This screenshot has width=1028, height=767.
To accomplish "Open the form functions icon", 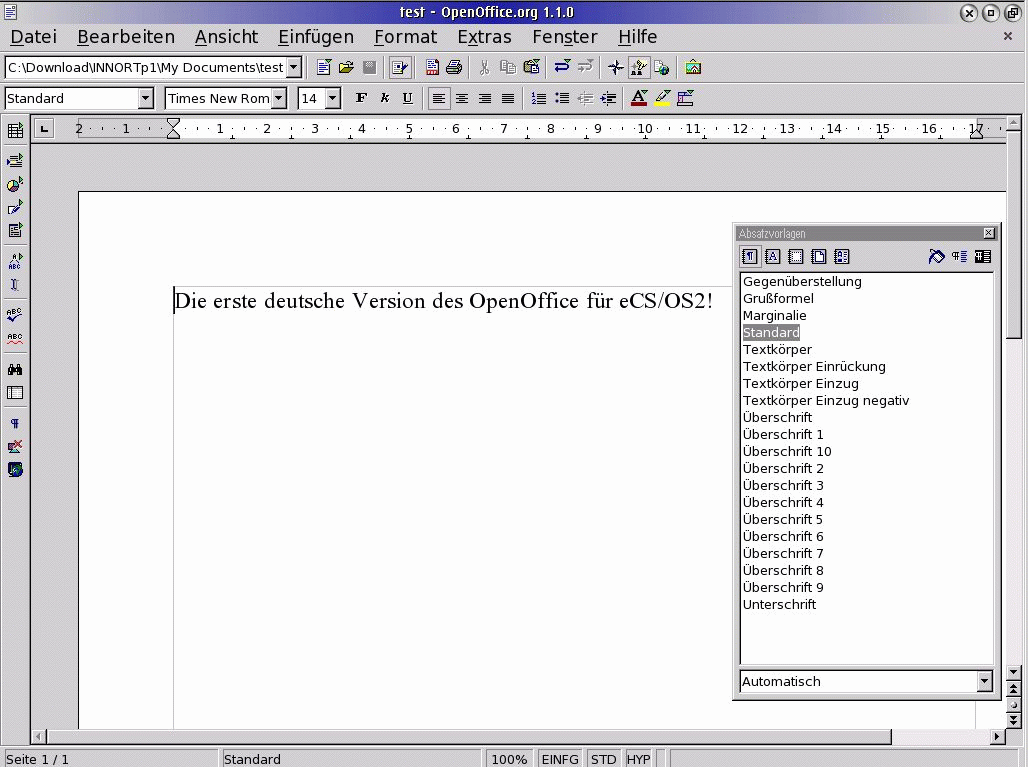I will point(15,231).
